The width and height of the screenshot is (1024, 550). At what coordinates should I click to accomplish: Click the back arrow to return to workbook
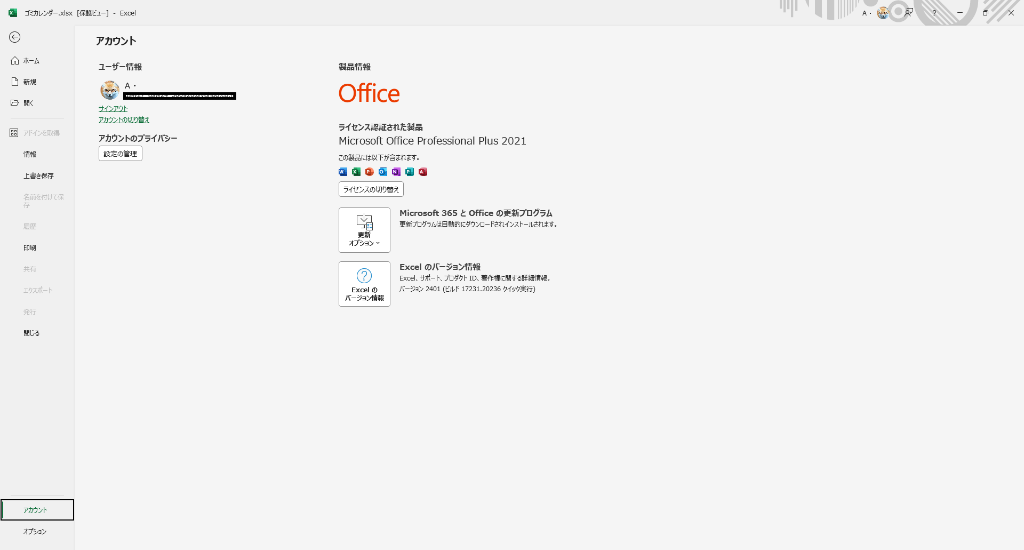tap(14, 37)
